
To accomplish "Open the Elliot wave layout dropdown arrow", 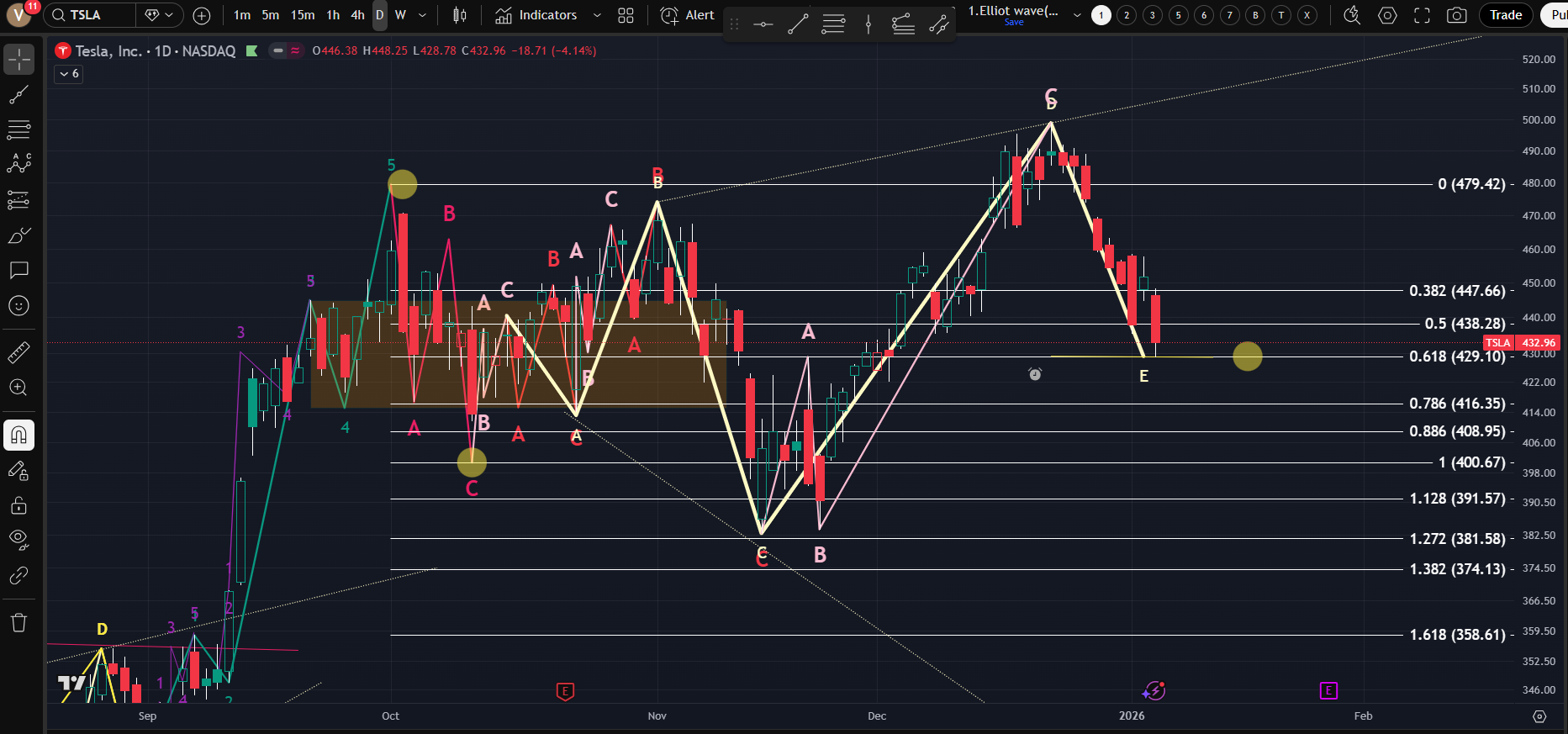I will pyautogui.click(x=1077, y=15).
